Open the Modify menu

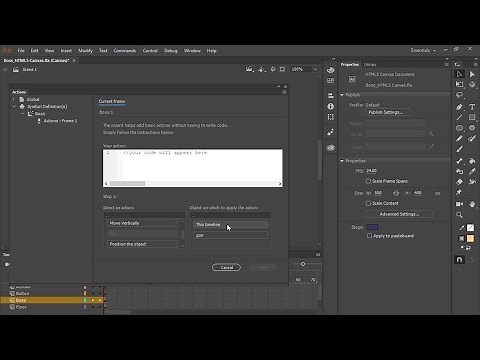[x=85, y=51]
